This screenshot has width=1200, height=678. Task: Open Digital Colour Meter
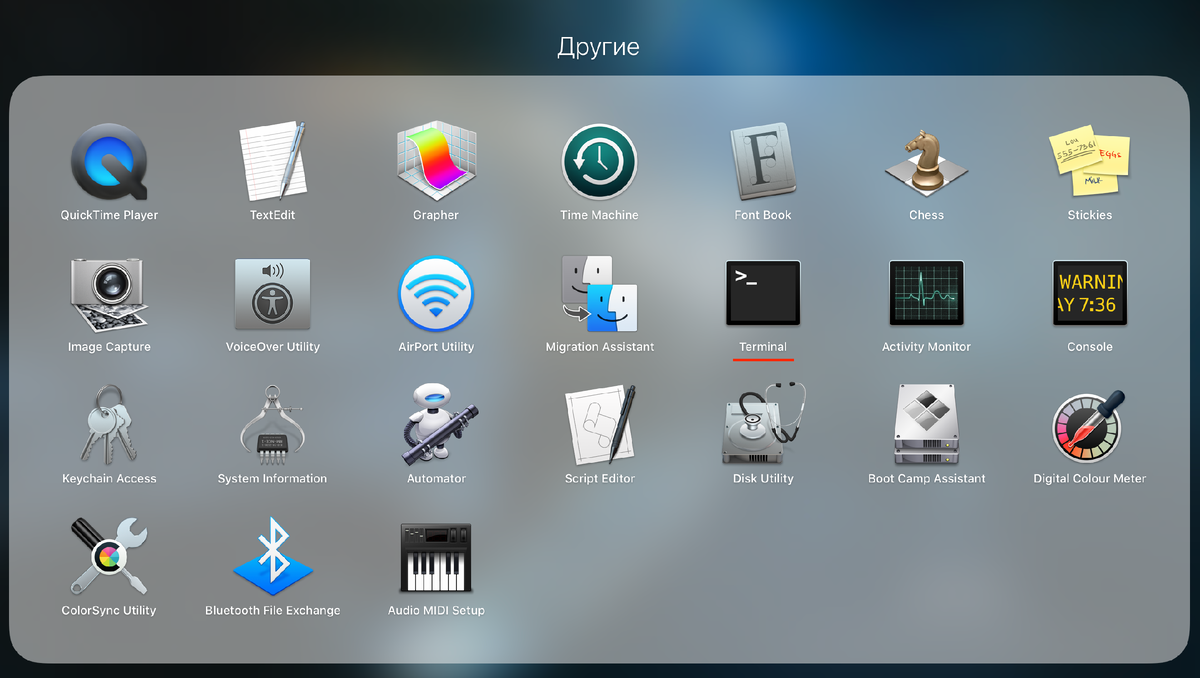coord(1089,425)
